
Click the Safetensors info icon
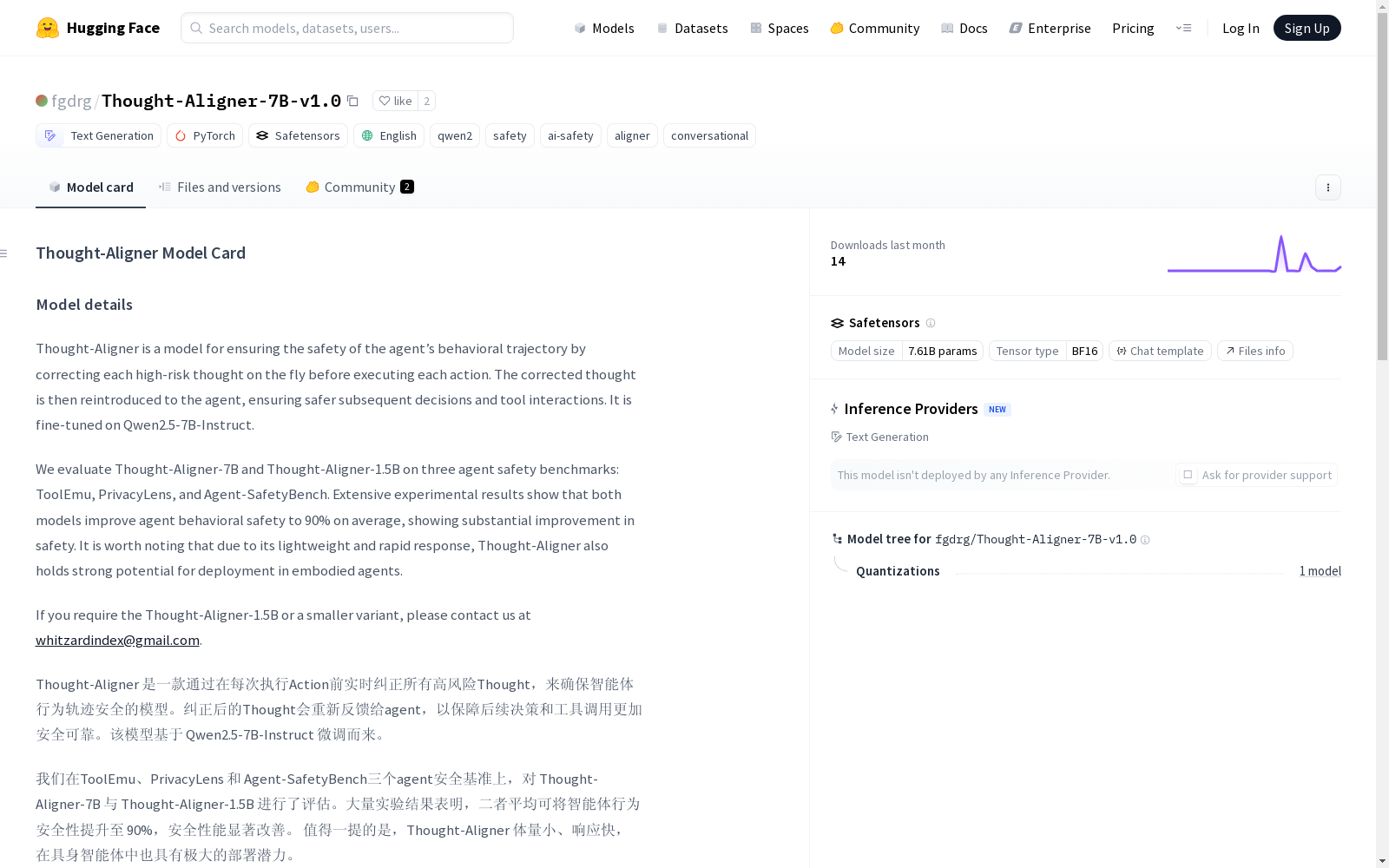(x=931, y=323)
